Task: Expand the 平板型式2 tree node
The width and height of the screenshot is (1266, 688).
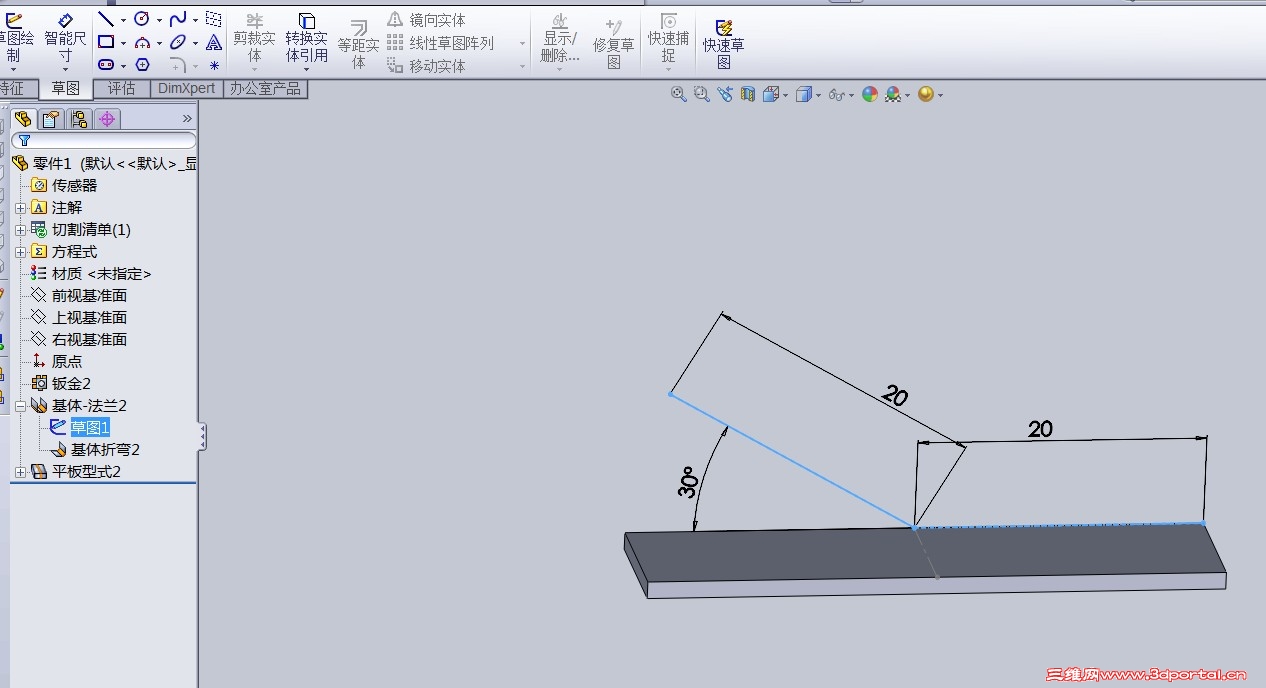Action: click(x=21, y=472)
